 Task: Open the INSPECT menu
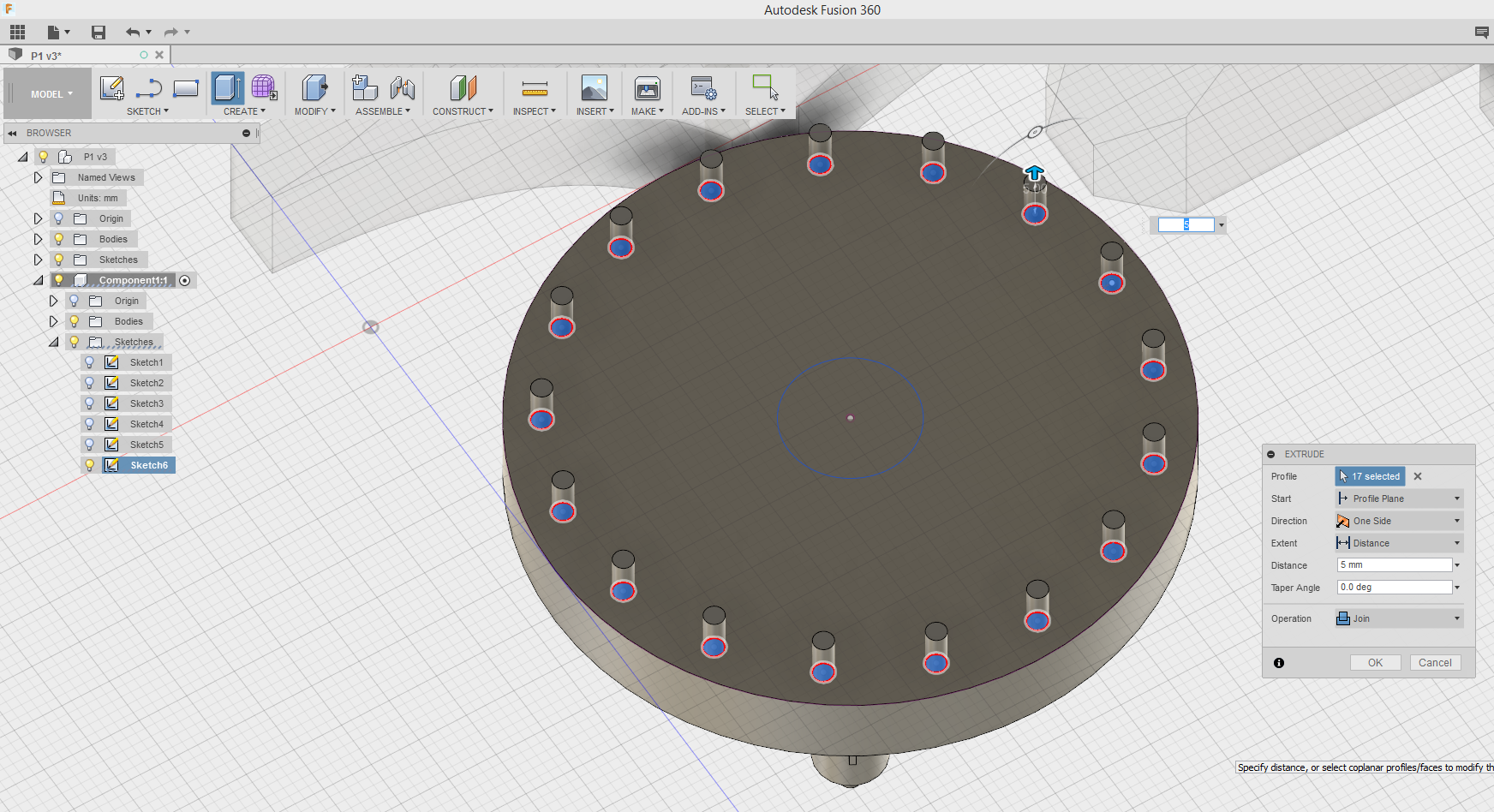pos(535,111)
